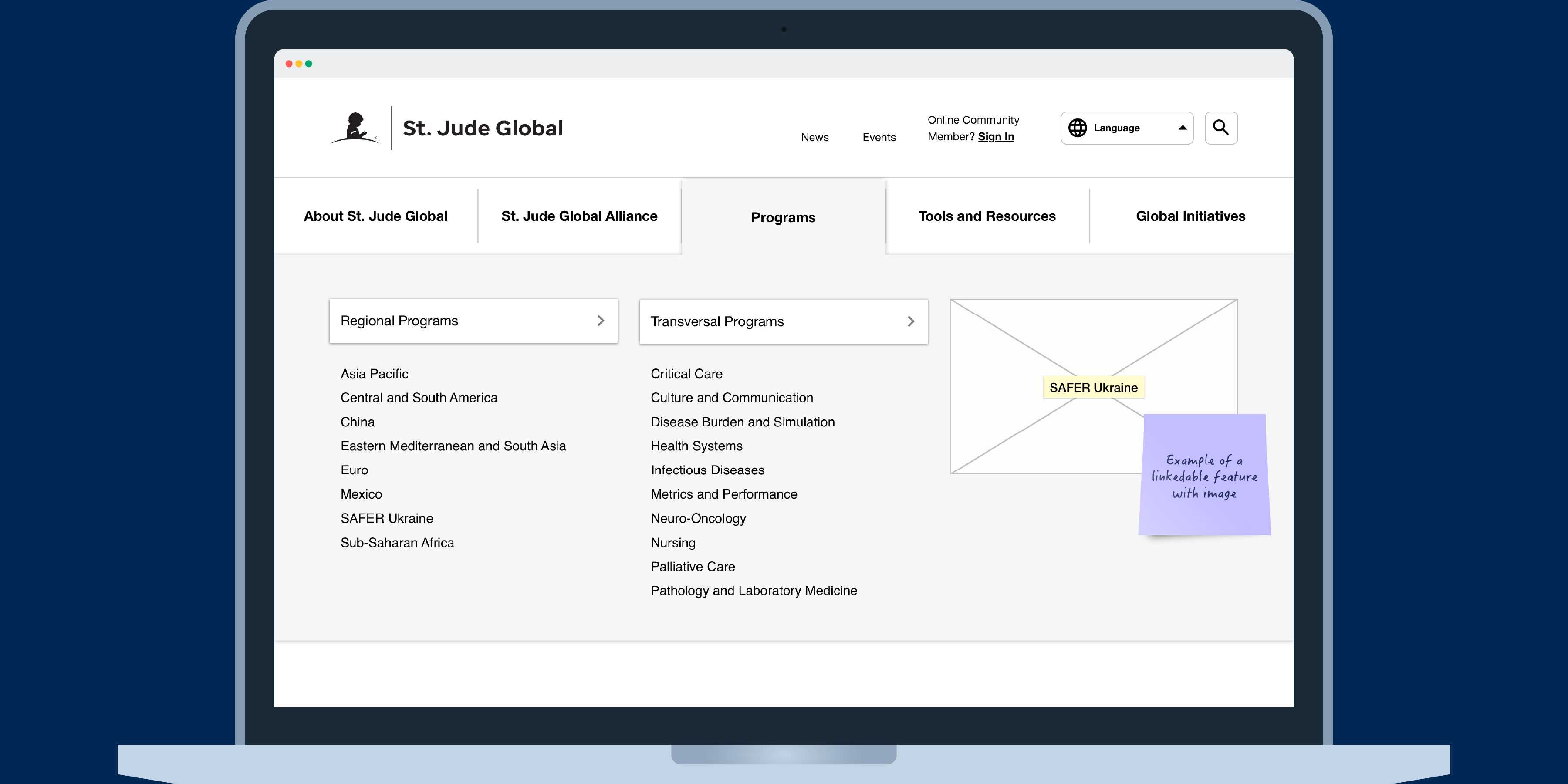Click the St. Jude child logo

pyautogui.click(x=355, y=128)
